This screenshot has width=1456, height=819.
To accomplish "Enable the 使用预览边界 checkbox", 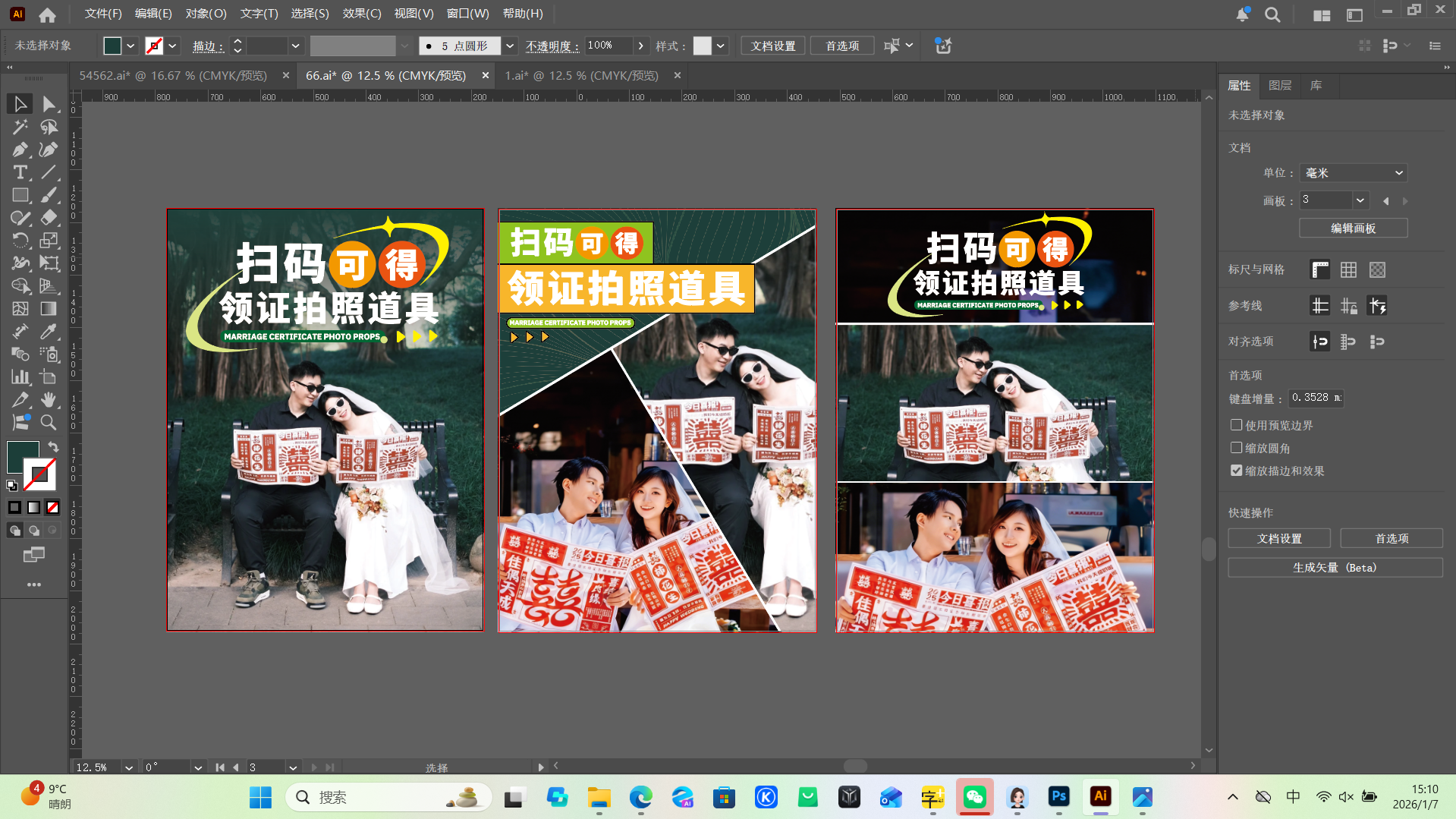I will 1237,425.
